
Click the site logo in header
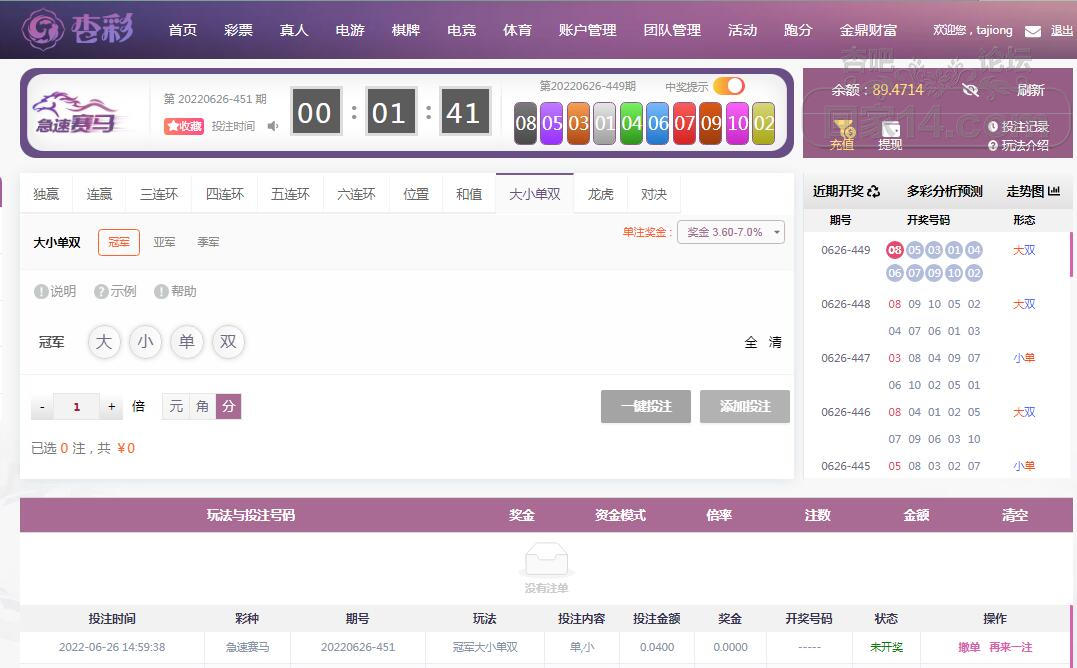[77, 30]
